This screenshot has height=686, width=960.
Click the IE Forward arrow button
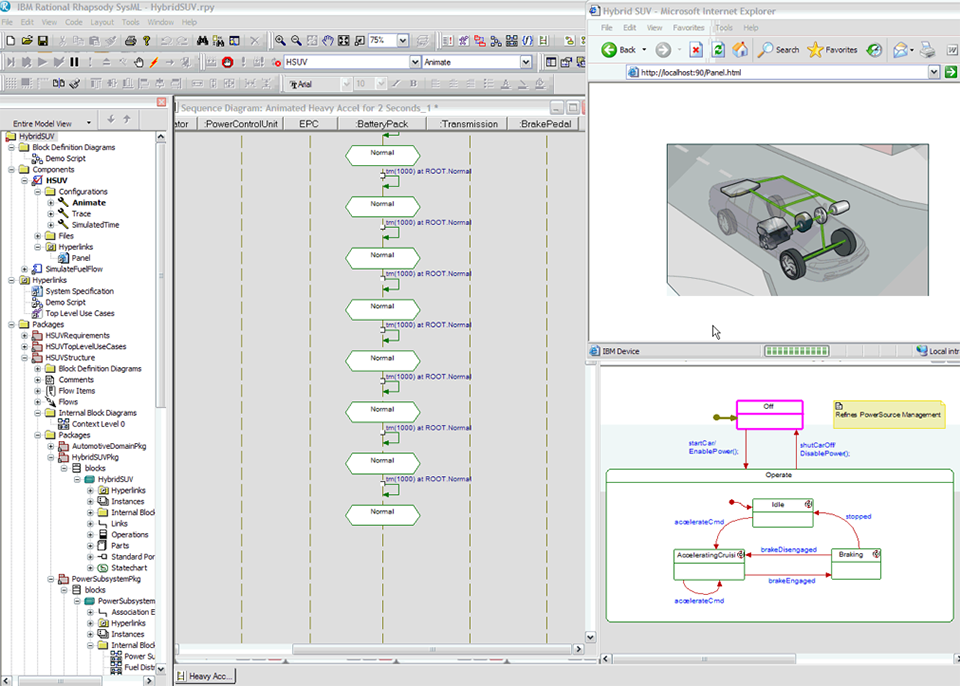(663, 50)
